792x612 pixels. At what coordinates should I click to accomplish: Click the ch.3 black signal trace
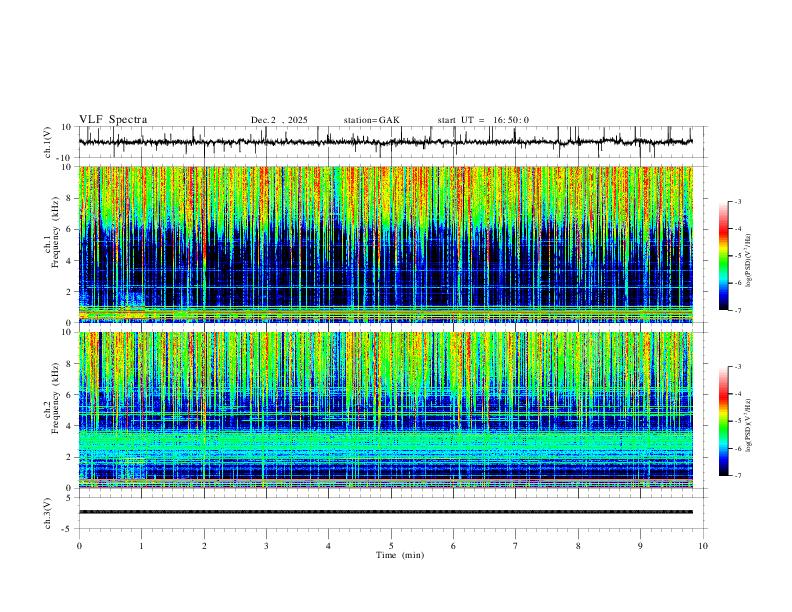click(x=386, y=512)
